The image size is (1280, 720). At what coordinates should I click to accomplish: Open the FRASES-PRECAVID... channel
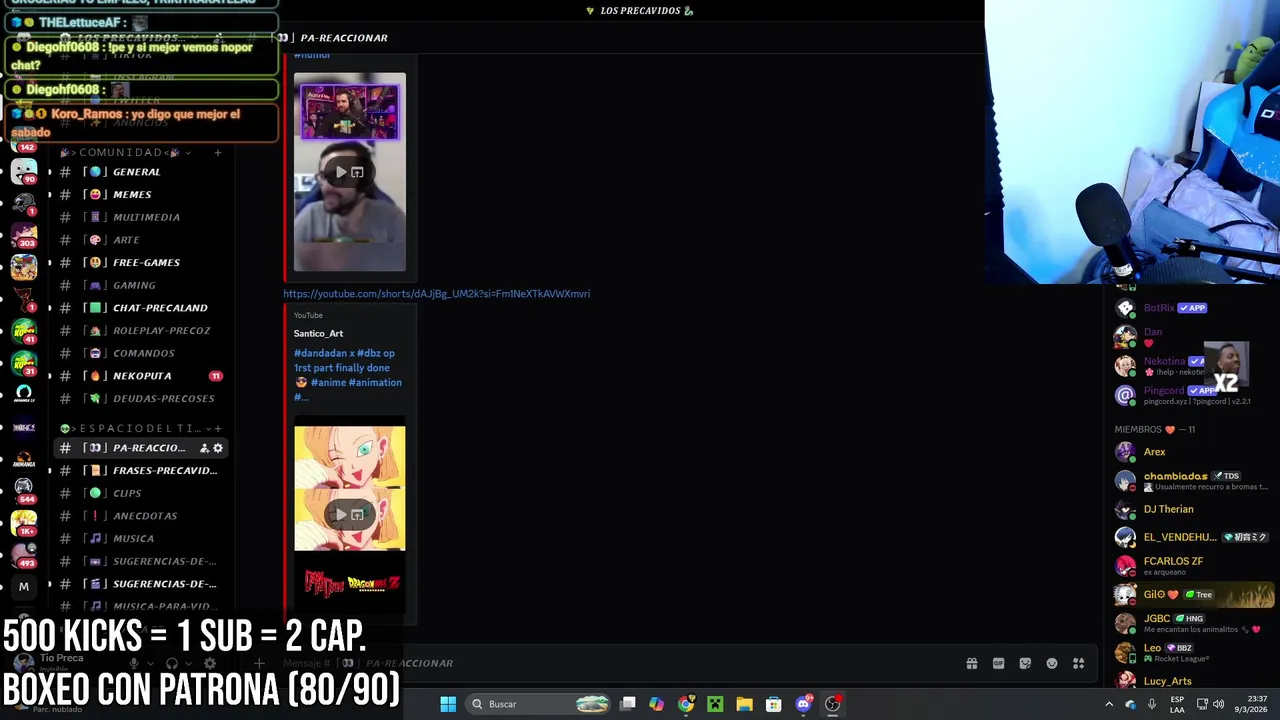(140, 470)
